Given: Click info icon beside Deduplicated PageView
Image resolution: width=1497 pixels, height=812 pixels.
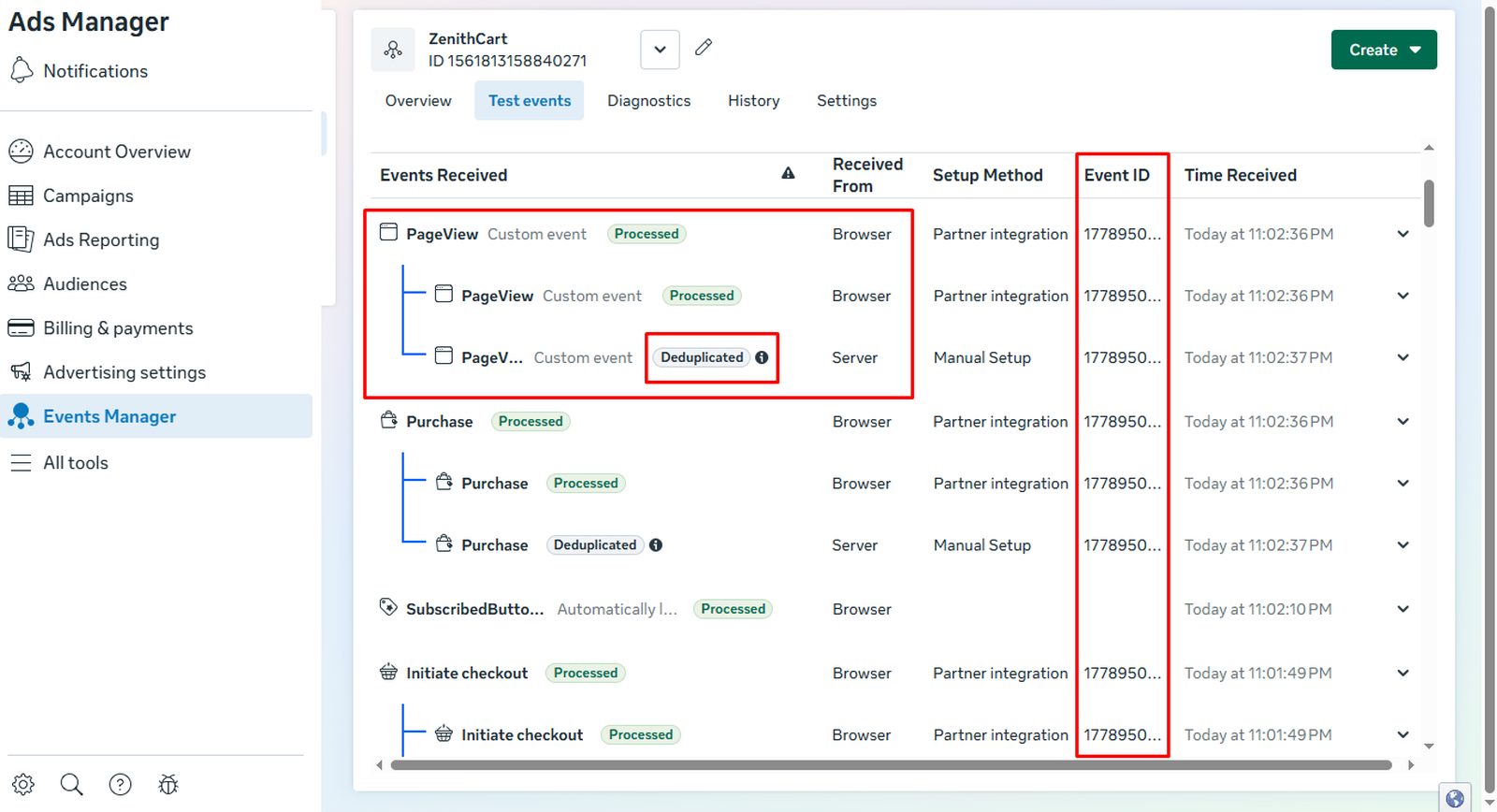Looking at the screenshot, I should coord(762,357).
